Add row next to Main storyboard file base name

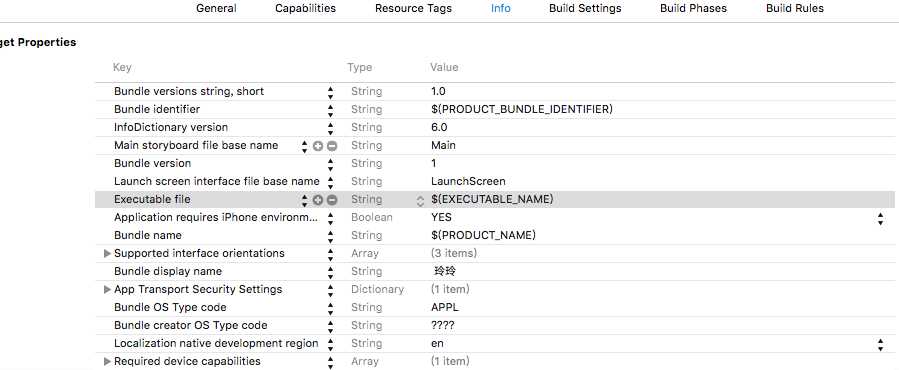coord(318,146)
